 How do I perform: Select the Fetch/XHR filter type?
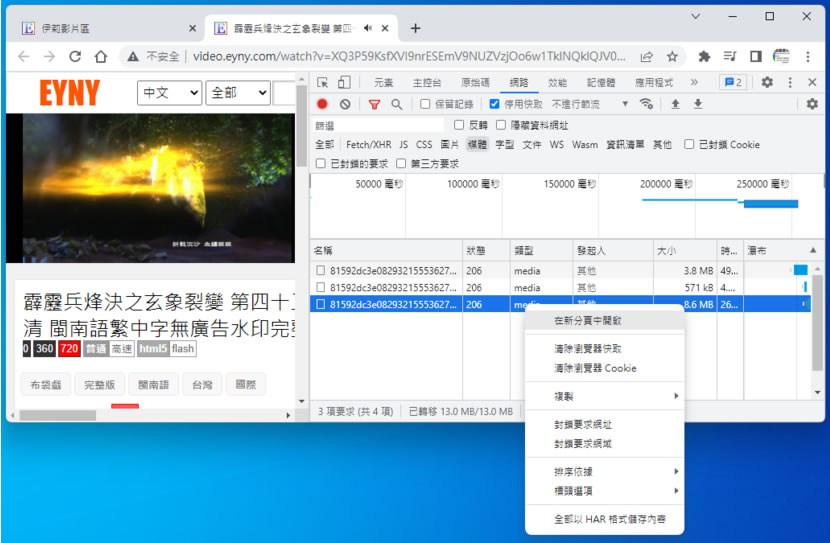click(368, 145)
